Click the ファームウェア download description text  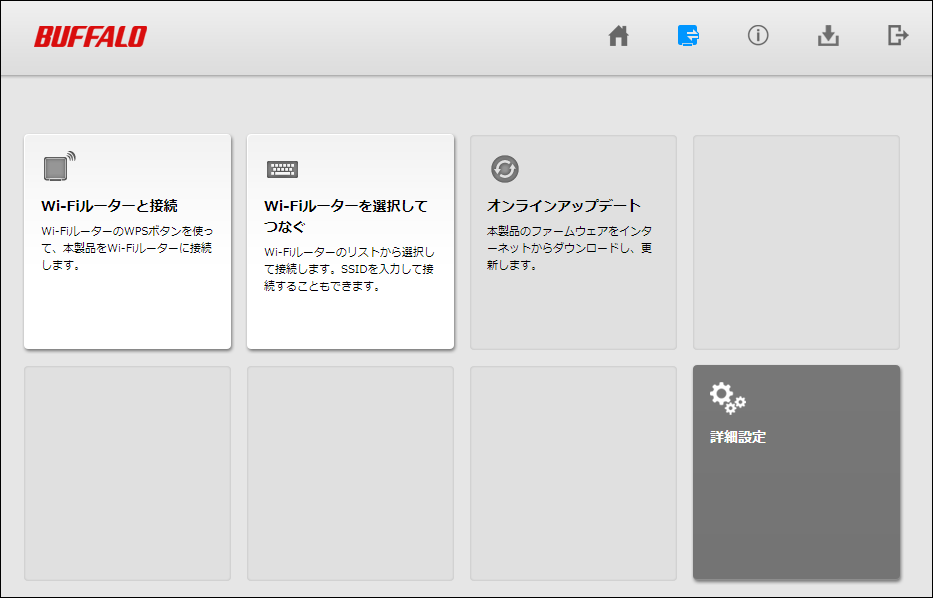pos(569,248)
